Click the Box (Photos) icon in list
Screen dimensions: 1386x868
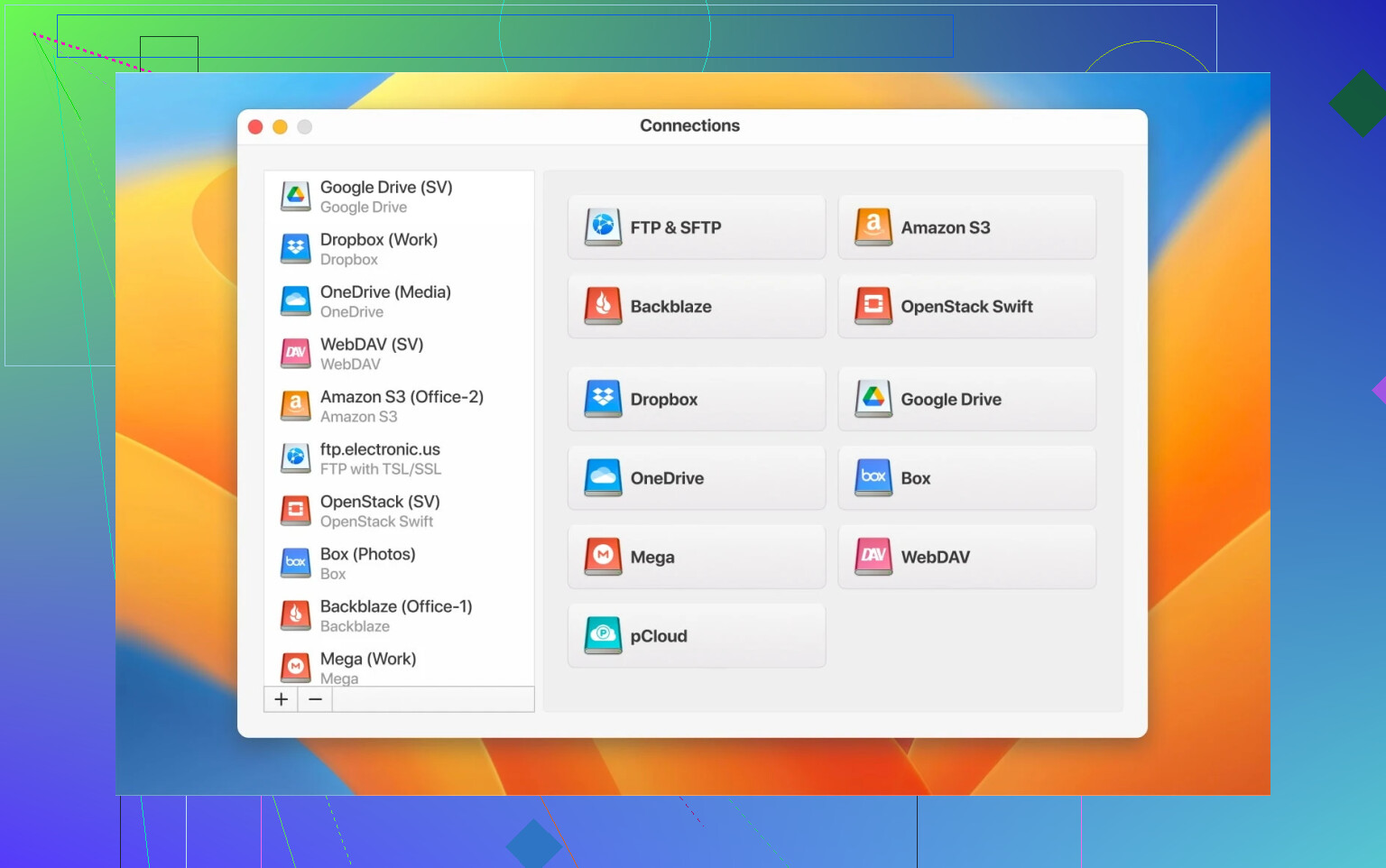pyautogui.click(x=295, y=563)
